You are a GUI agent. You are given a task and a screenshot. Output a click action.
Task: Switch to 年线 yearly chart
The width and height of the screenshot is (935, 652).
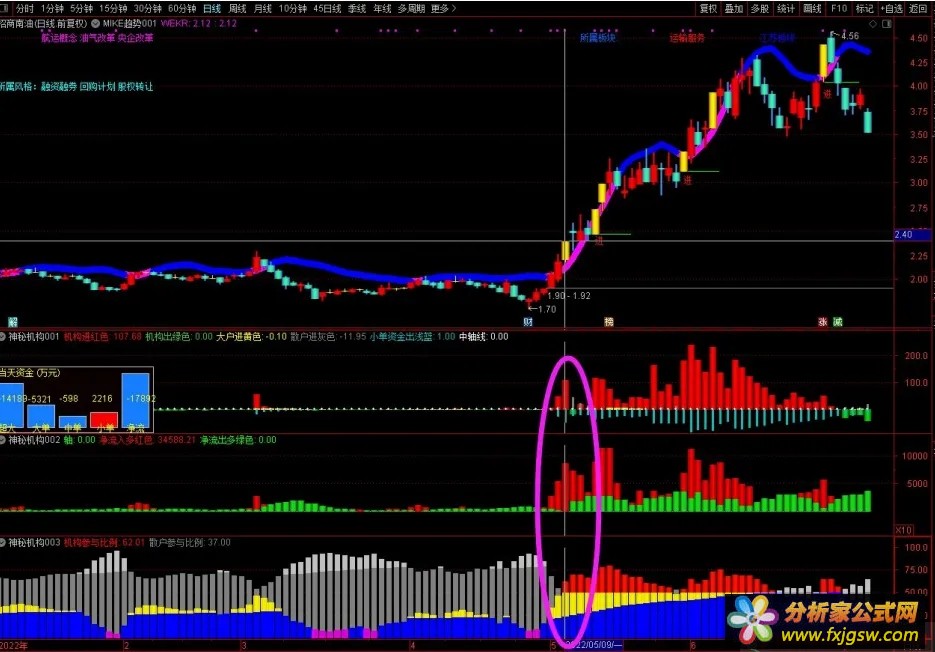(382, 8)
